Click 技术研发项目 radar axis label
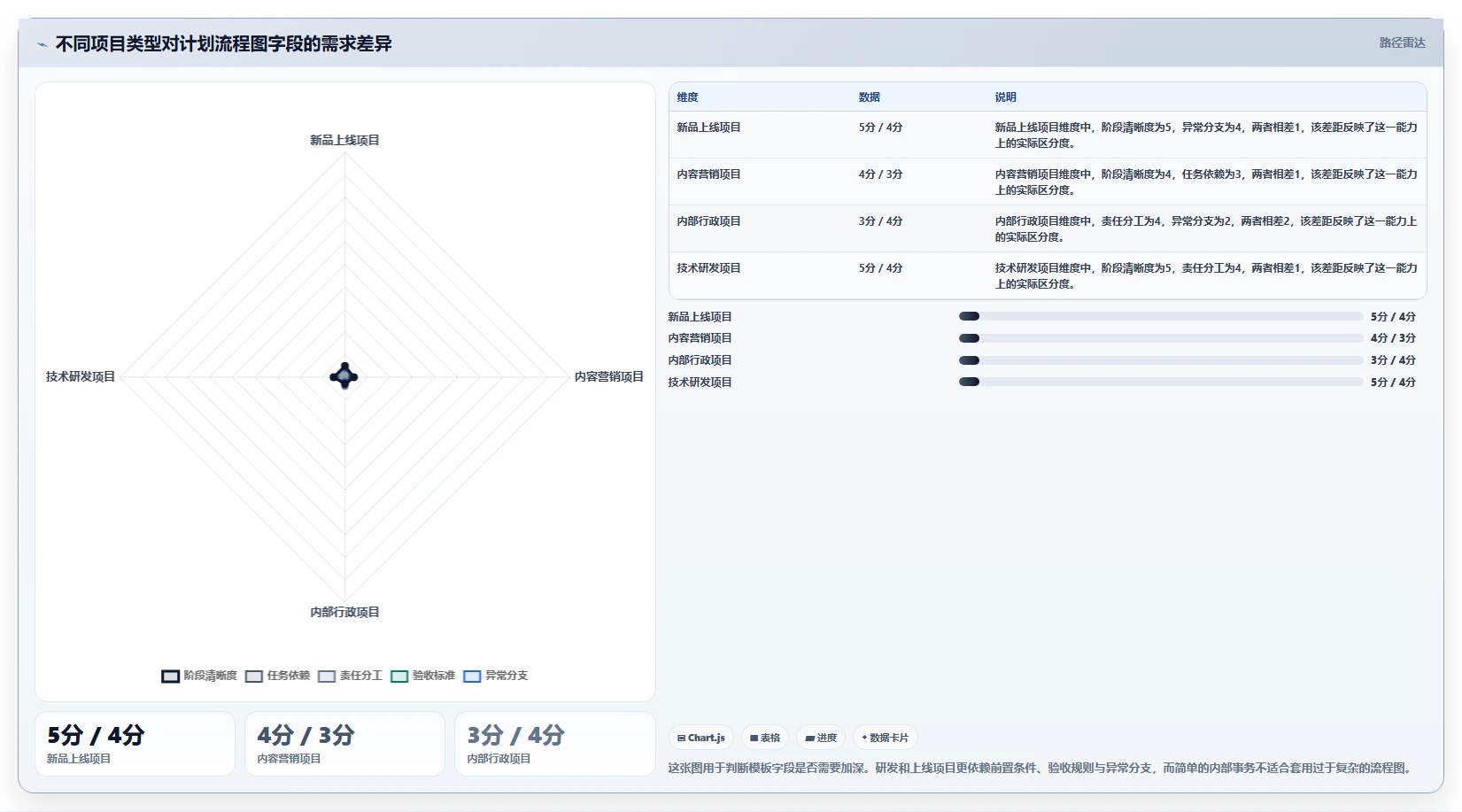The height and width of the screenshot is (812, 1462). (81, 376)
